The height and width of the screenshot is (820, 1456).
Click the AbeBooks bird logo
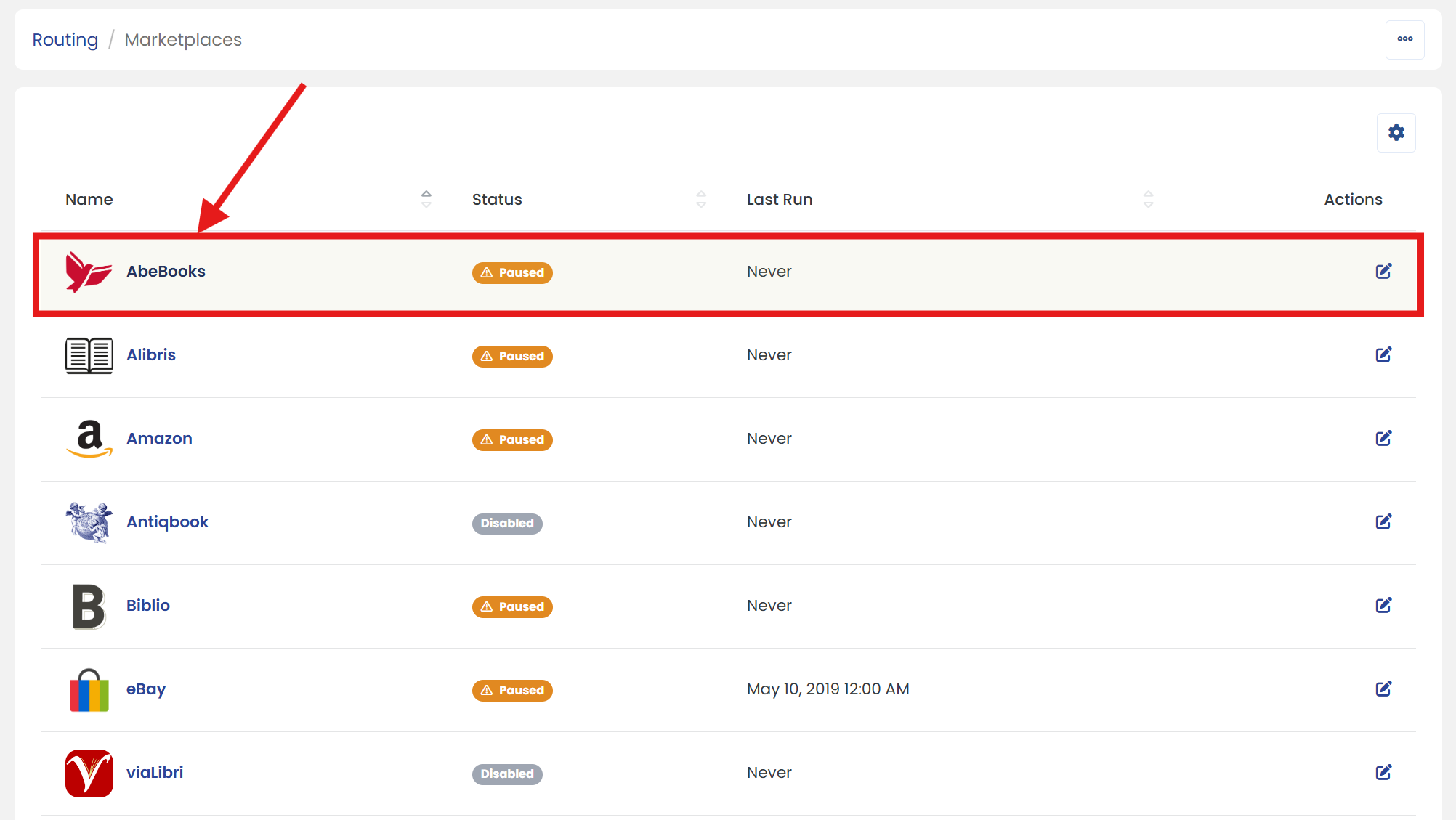click(x=89, y=272)
